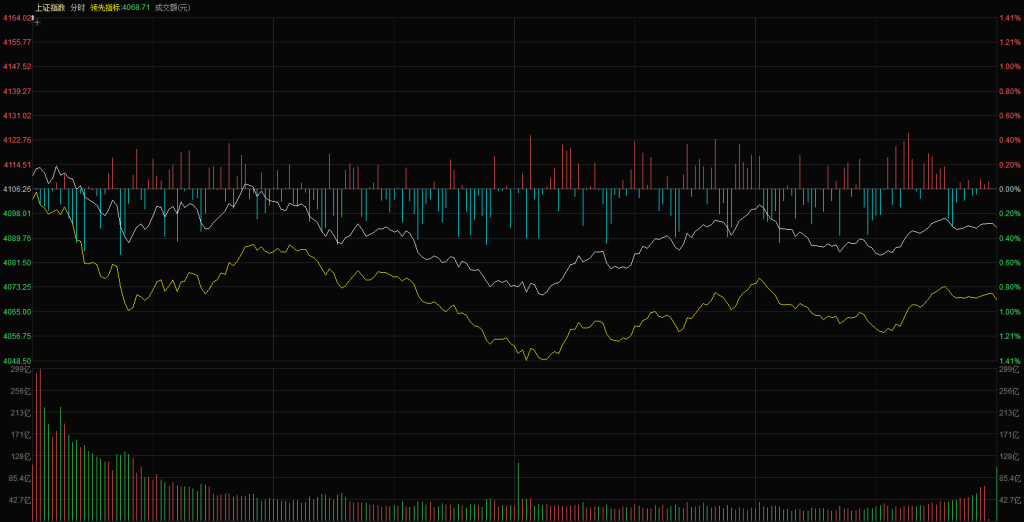The image size is (1024, 522).
Task: Click the small plus icon at chart corner
Action: 37,21
